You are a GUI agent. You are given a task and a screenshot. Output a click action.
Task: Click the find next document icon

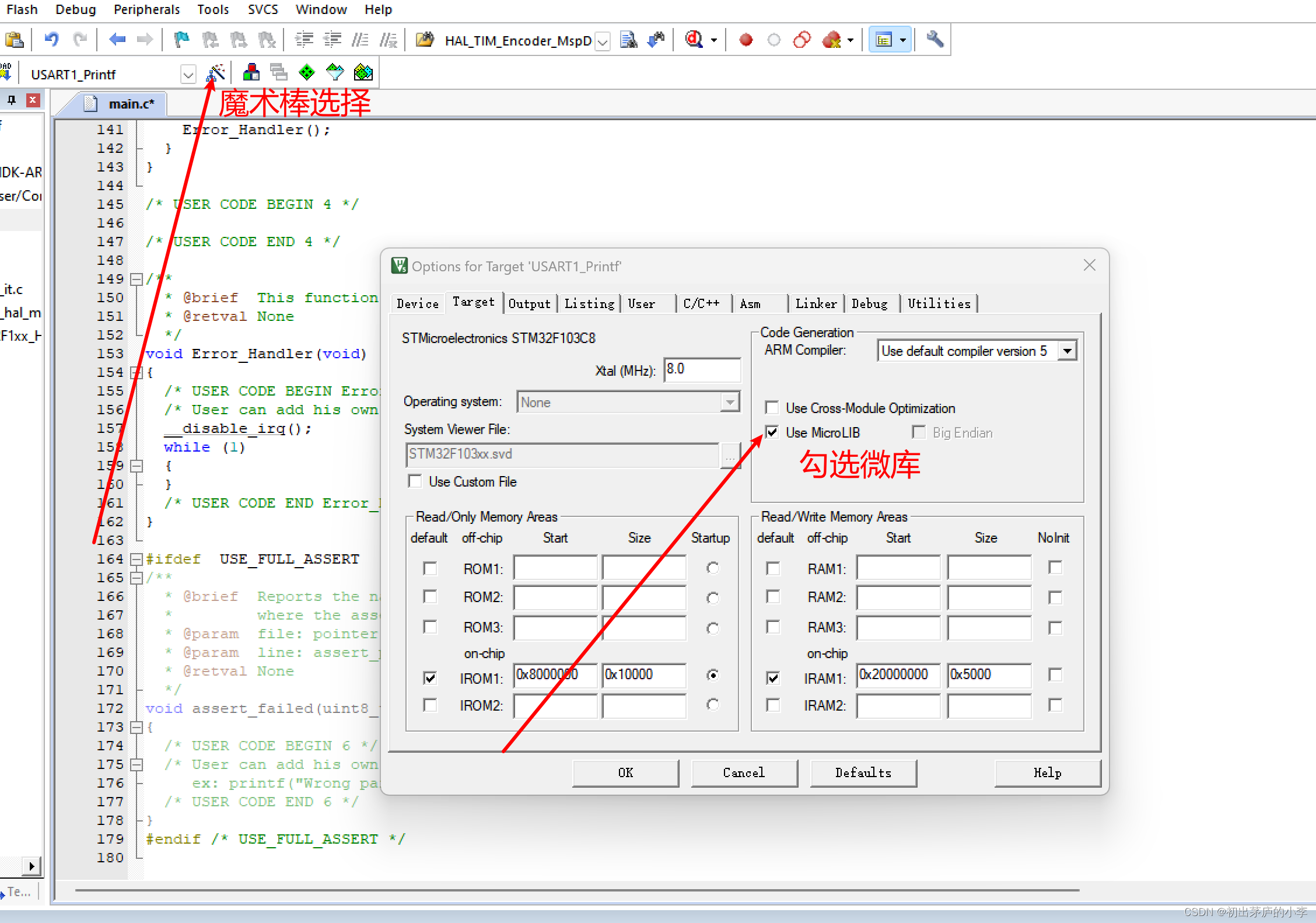pyautogui.click(x=628, y=40)
